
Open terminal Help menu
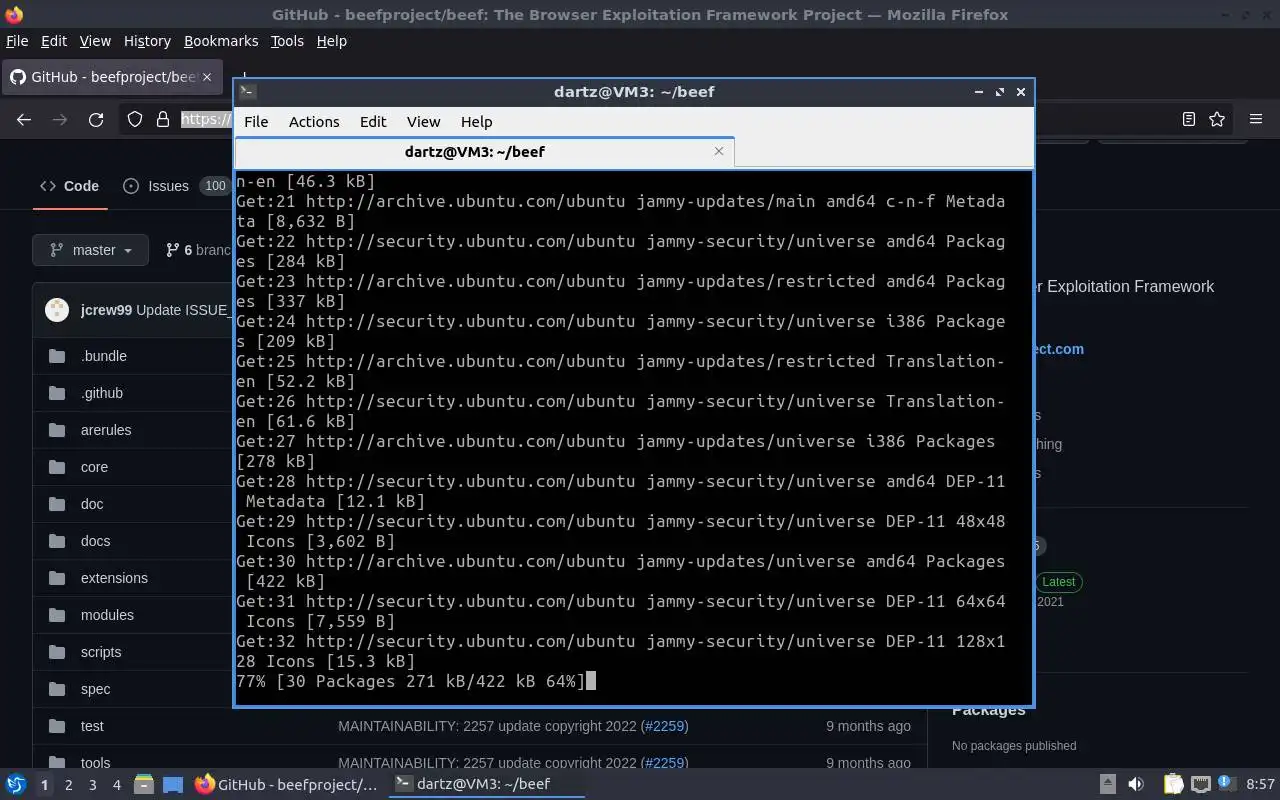pyautogui.click(x=476, y=121)
